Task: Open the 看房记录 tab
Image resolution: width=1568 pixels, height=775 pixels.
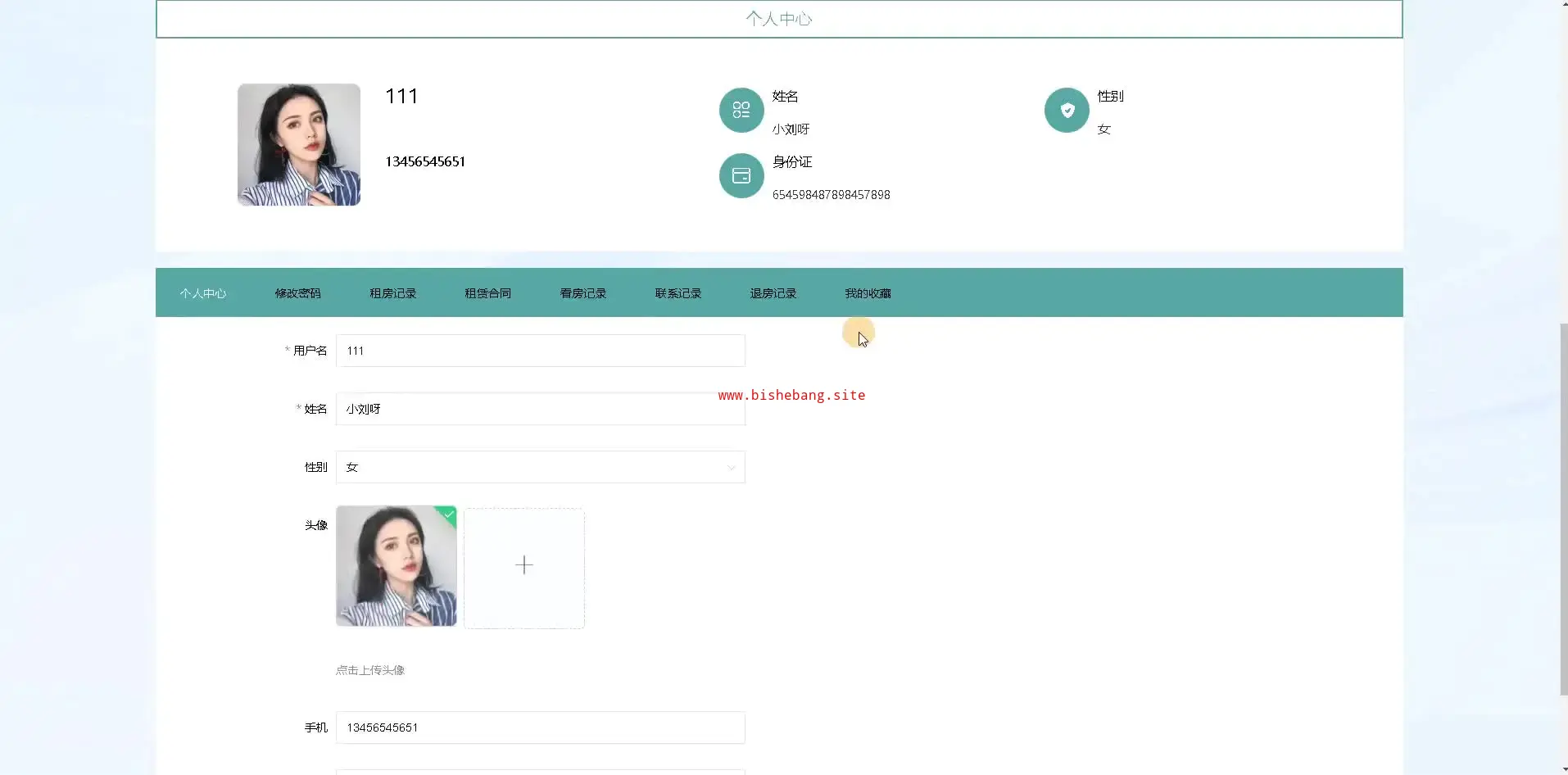Action: [583, 293]
